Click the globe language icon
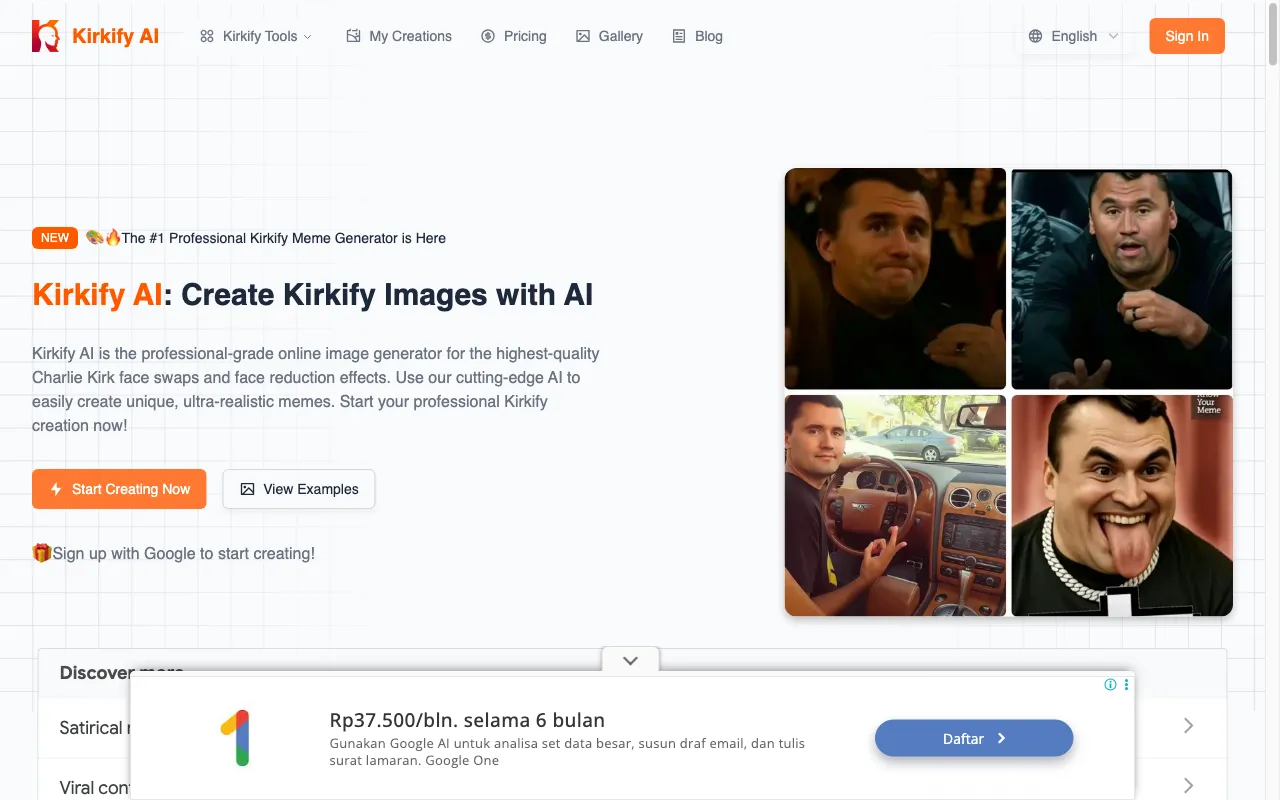Viewport: 1280px width, 800px height. click(1035, 36)
